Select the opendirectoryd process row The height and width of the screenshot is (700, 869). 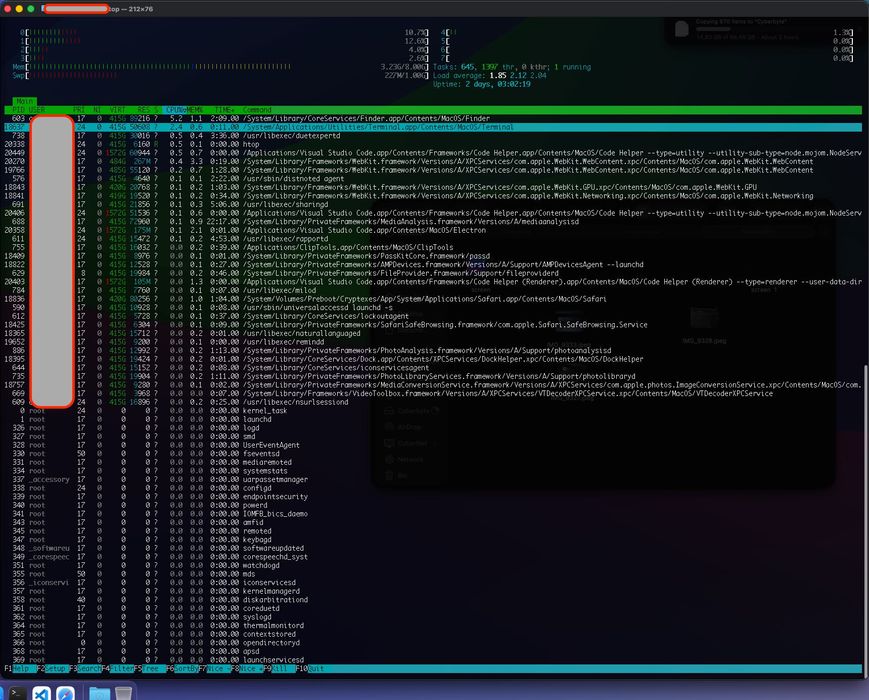[433, 642]
